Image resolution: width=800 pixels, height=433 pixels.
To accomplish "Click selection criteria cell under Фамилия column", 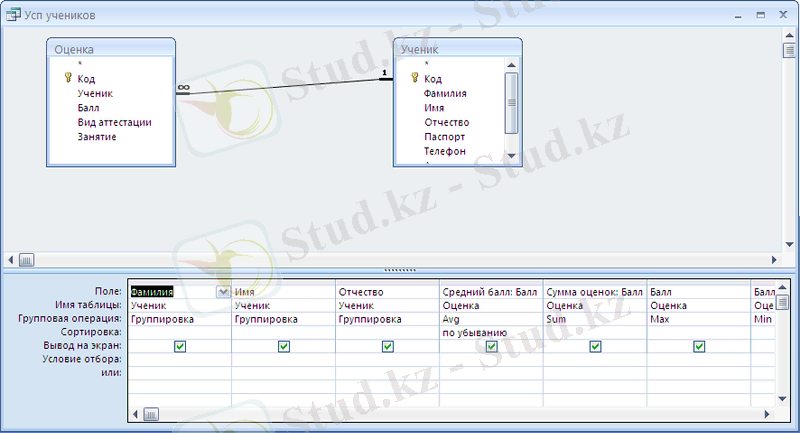I will (x=180, y=360).
